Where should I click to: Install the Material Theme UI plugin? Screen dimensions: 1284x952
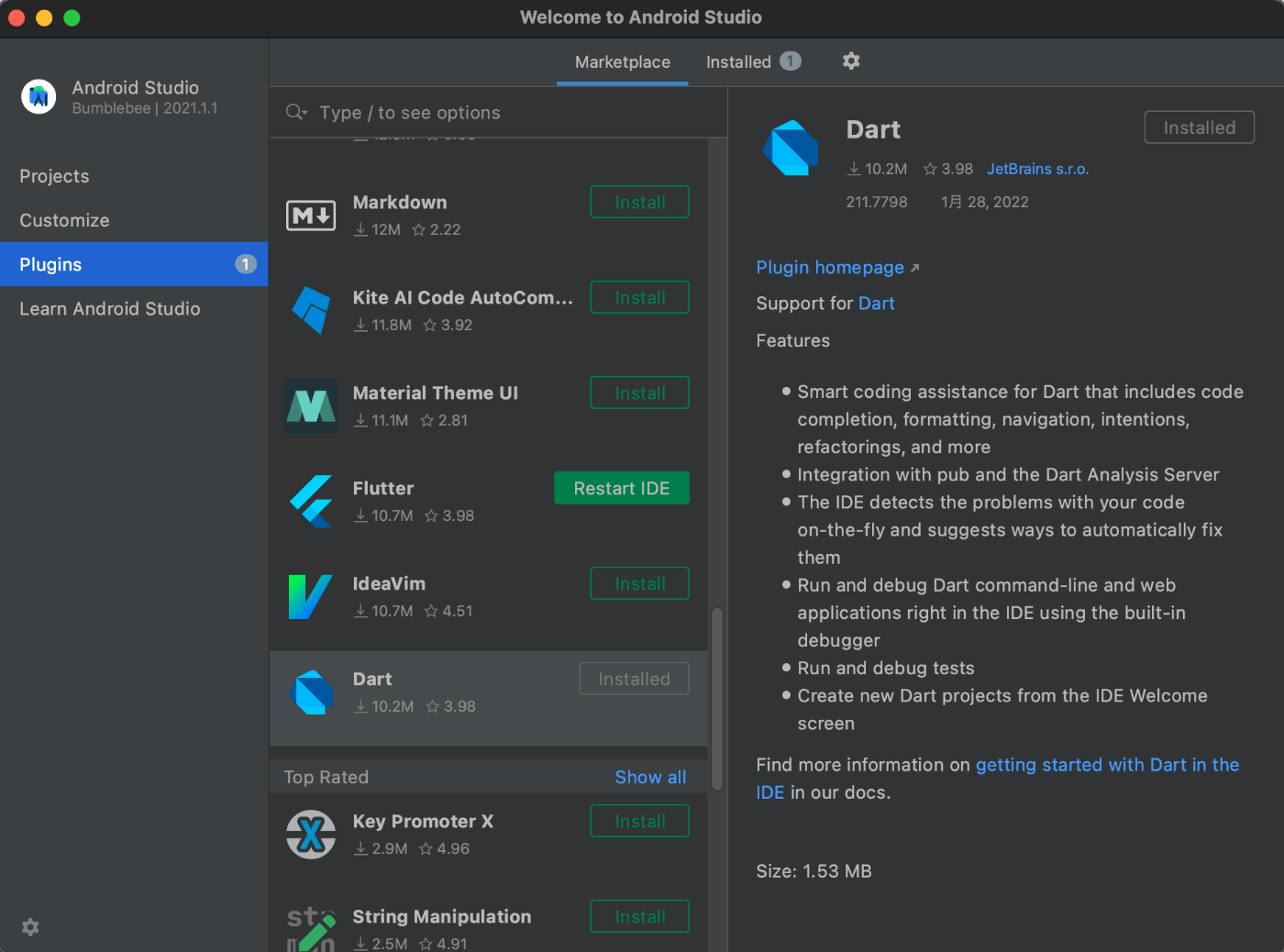coord(639,393)
